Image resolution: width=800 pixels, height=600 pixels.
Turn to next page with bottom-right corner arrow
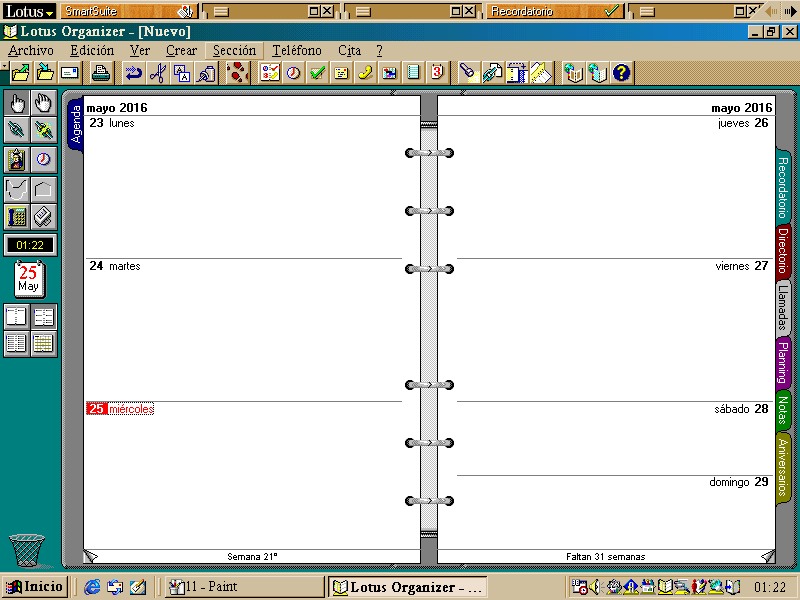pos(768,556)
